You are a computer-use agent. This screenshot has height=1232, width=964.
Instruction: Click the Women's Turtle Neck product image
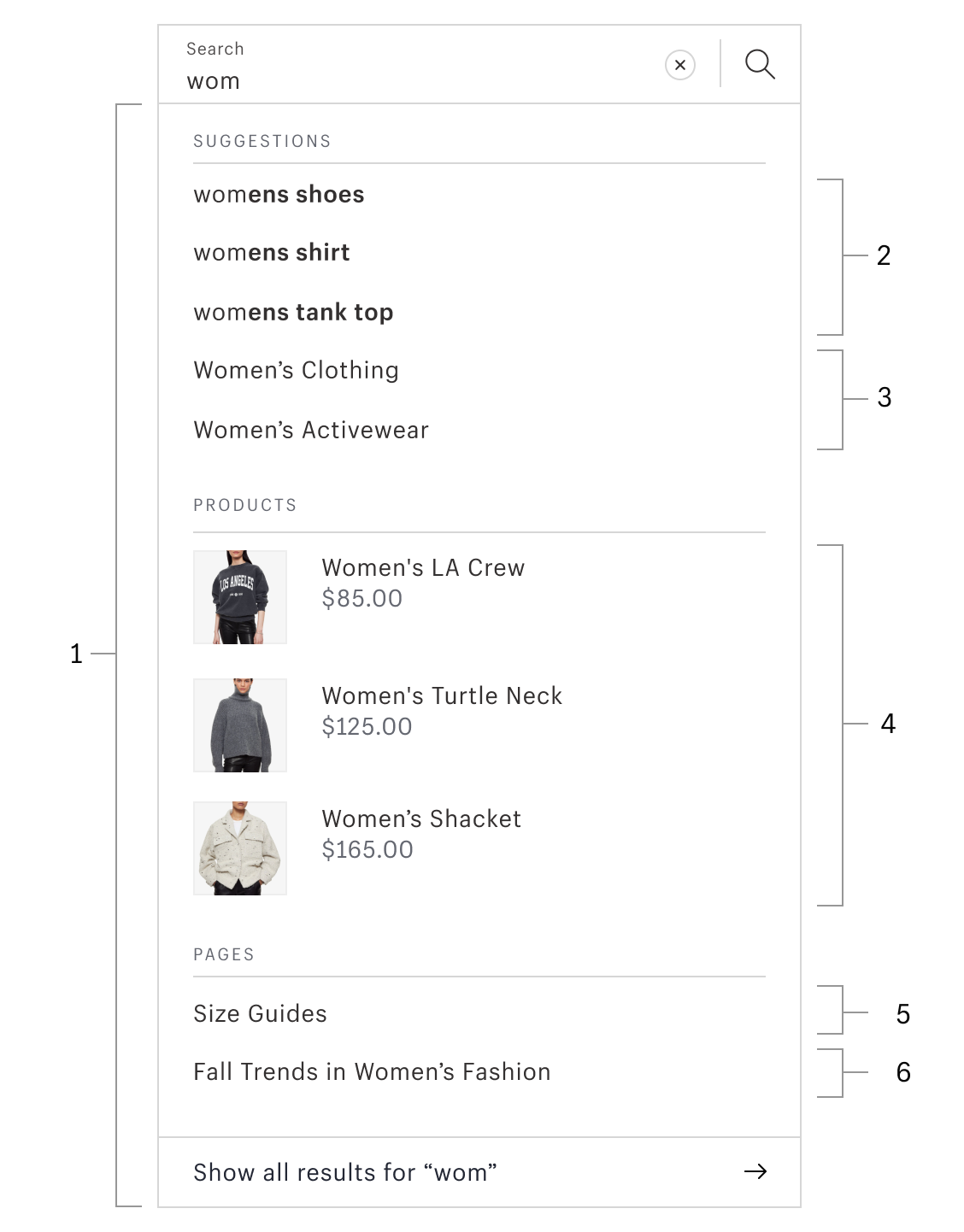coord(240,725)
